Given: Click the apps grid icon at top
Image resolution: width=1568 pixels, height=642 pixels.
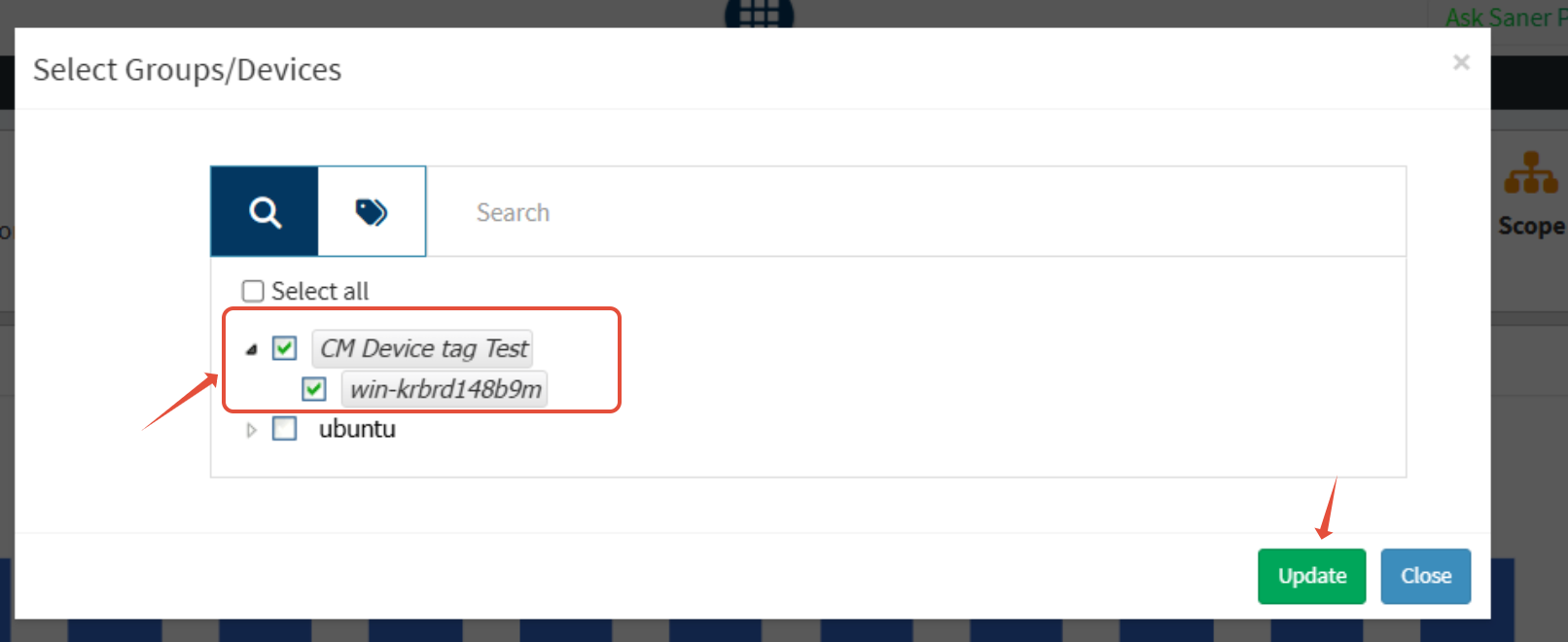Looking at the screenshot, I should pos(759,14).
